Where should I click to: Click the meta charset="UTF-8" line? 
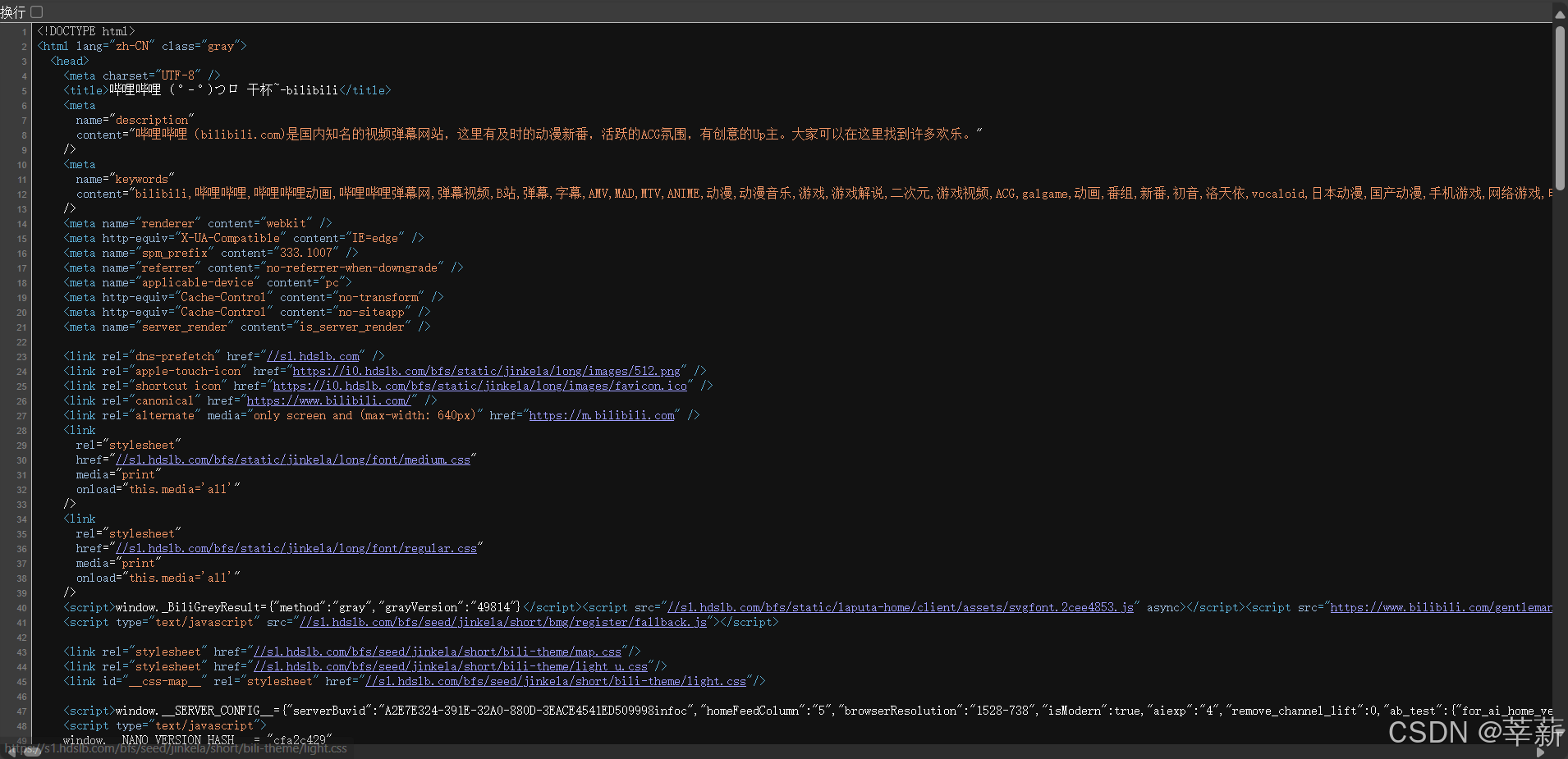coord(142,75)
